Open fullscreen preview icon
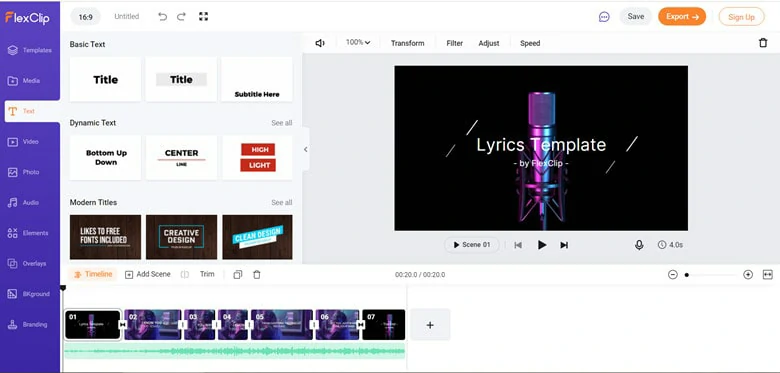780x373 pixels. tap(203, 17)
